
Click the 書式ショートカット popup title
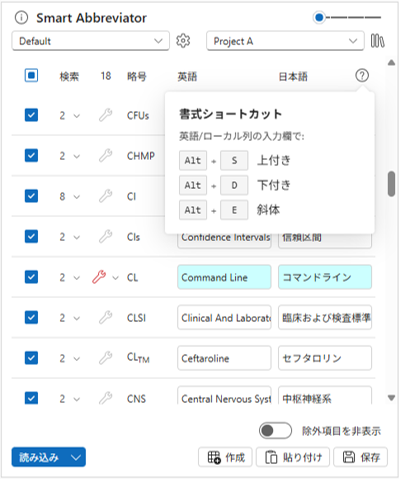click(x=230, y=114)
